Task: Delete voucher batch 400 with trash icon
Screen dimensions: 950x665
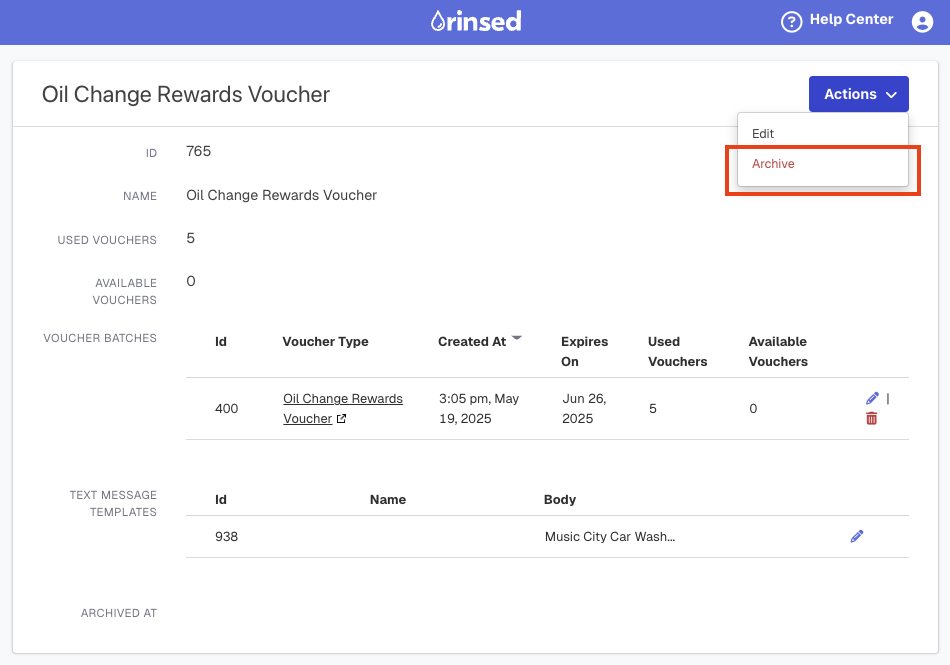Action: click(x=872, y=418)
